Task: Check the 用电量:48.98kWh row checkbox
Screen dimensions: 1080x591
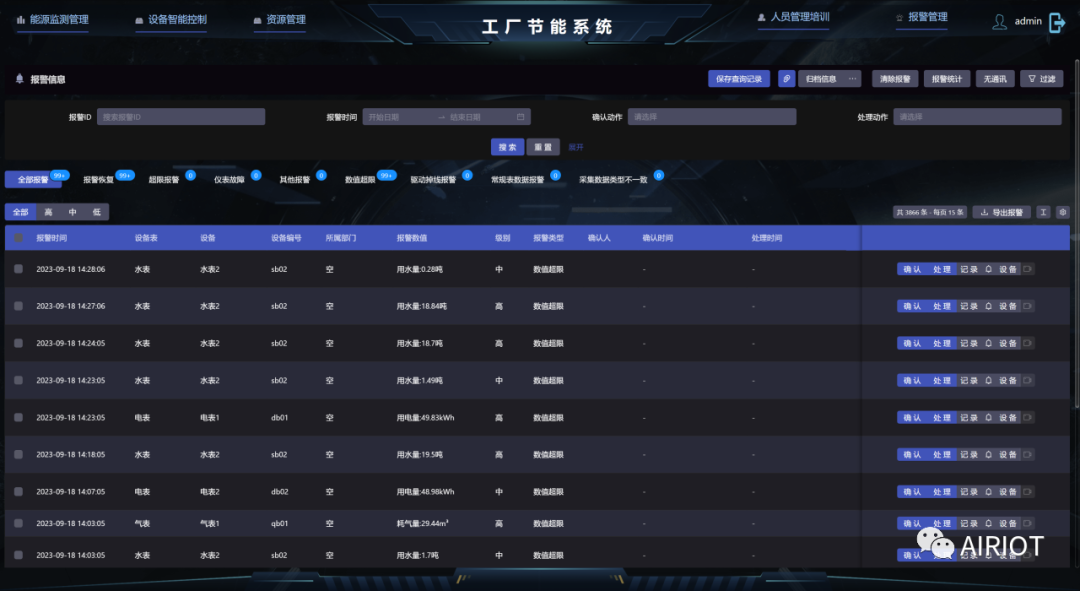Action: tap(19, 492)
